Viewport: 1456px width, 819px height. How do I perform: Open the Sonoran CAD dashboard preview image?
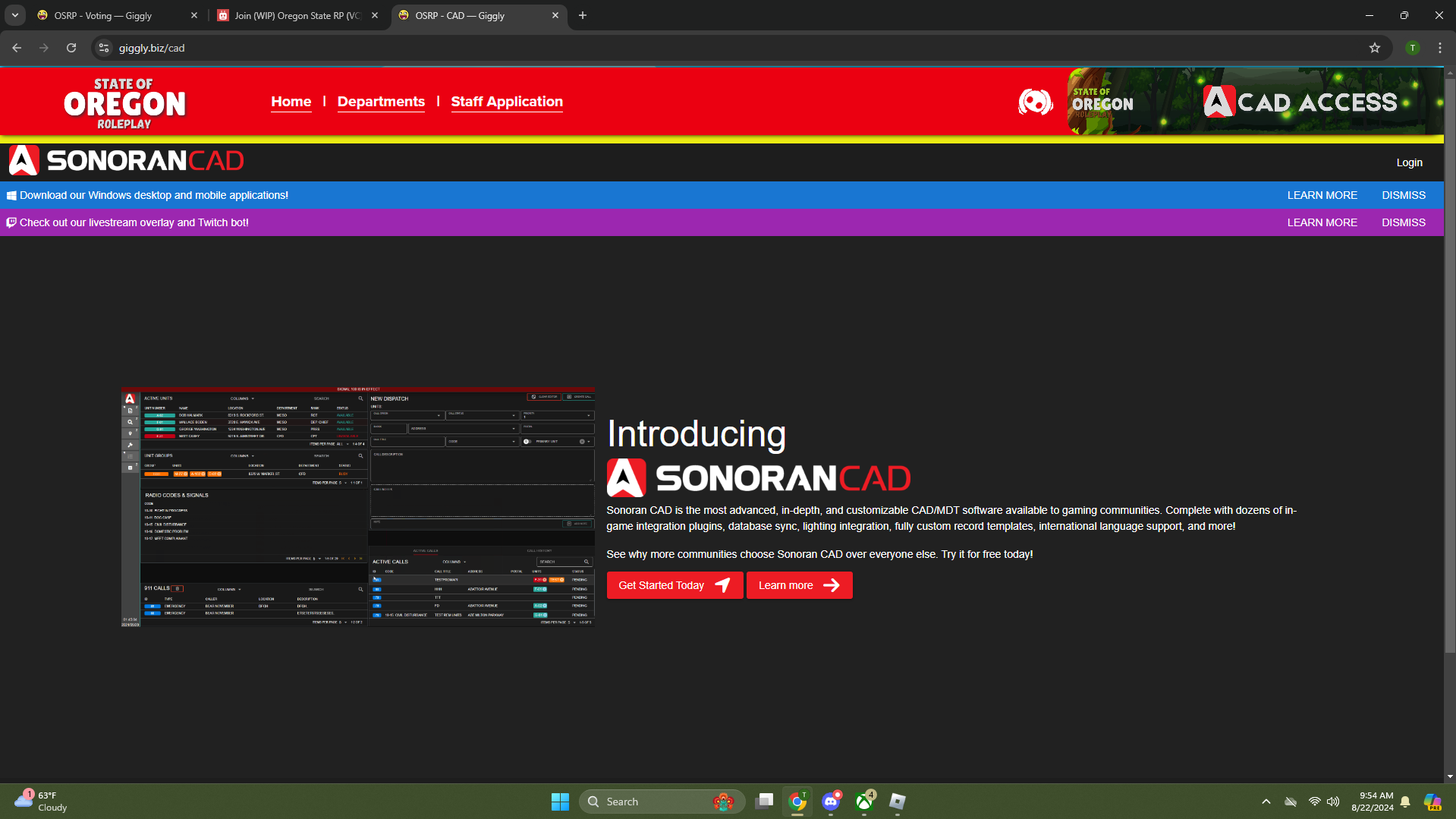(x=357, y=507)
